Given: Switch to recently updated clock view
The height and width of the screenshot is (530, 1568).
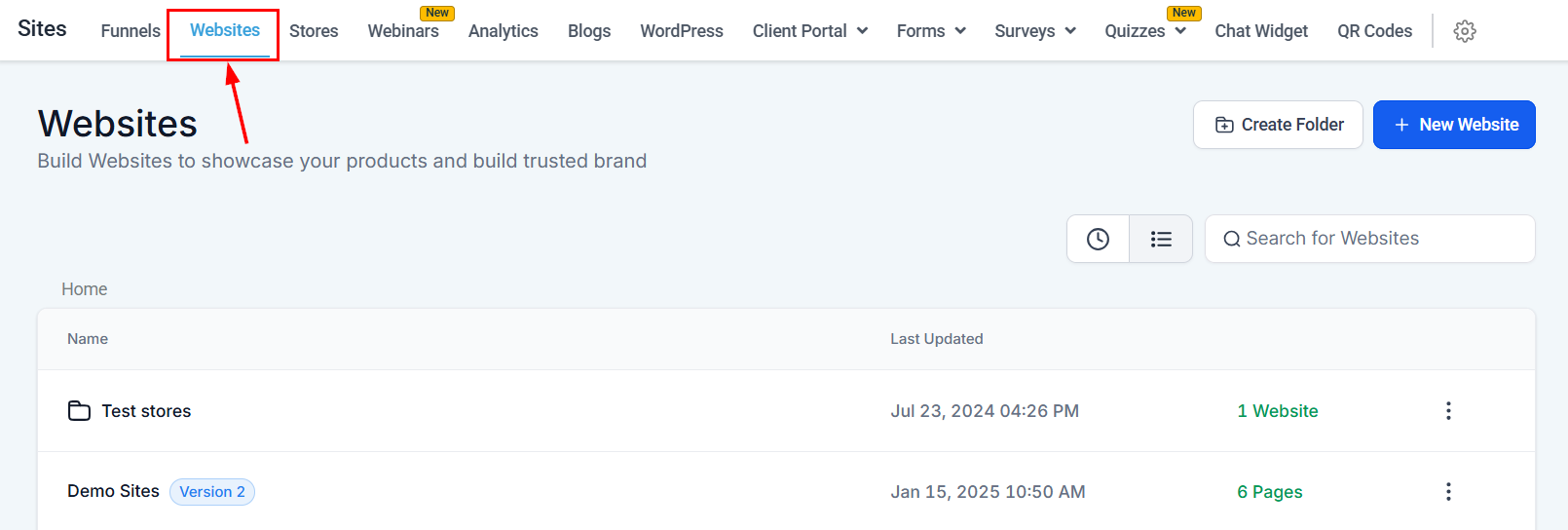Looking at the screenshot, I should coord(1098,239).
